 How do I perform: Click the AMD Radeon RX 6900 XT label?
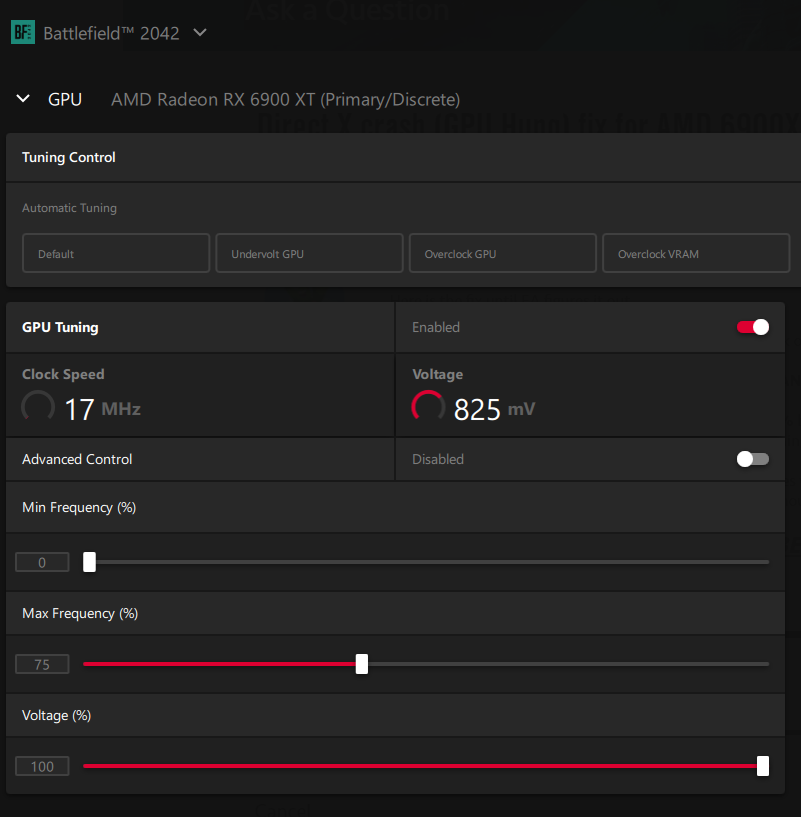286,99
